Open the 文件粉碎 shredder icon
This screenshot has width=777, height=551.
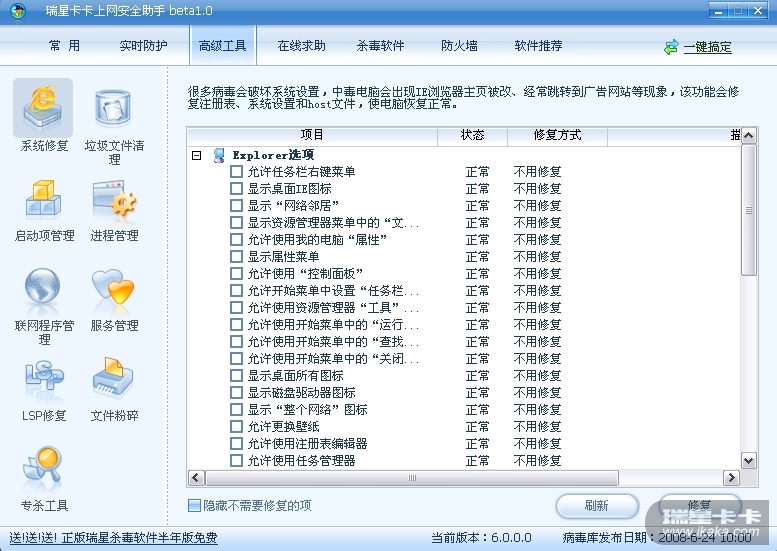[x=113, y=377]
